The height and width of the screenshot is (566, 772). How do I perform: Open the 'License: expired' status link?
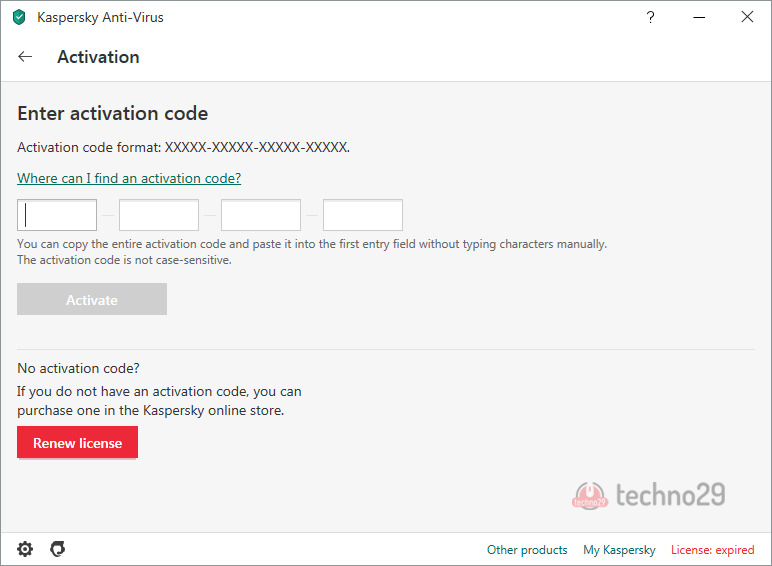tap(712, 550)
